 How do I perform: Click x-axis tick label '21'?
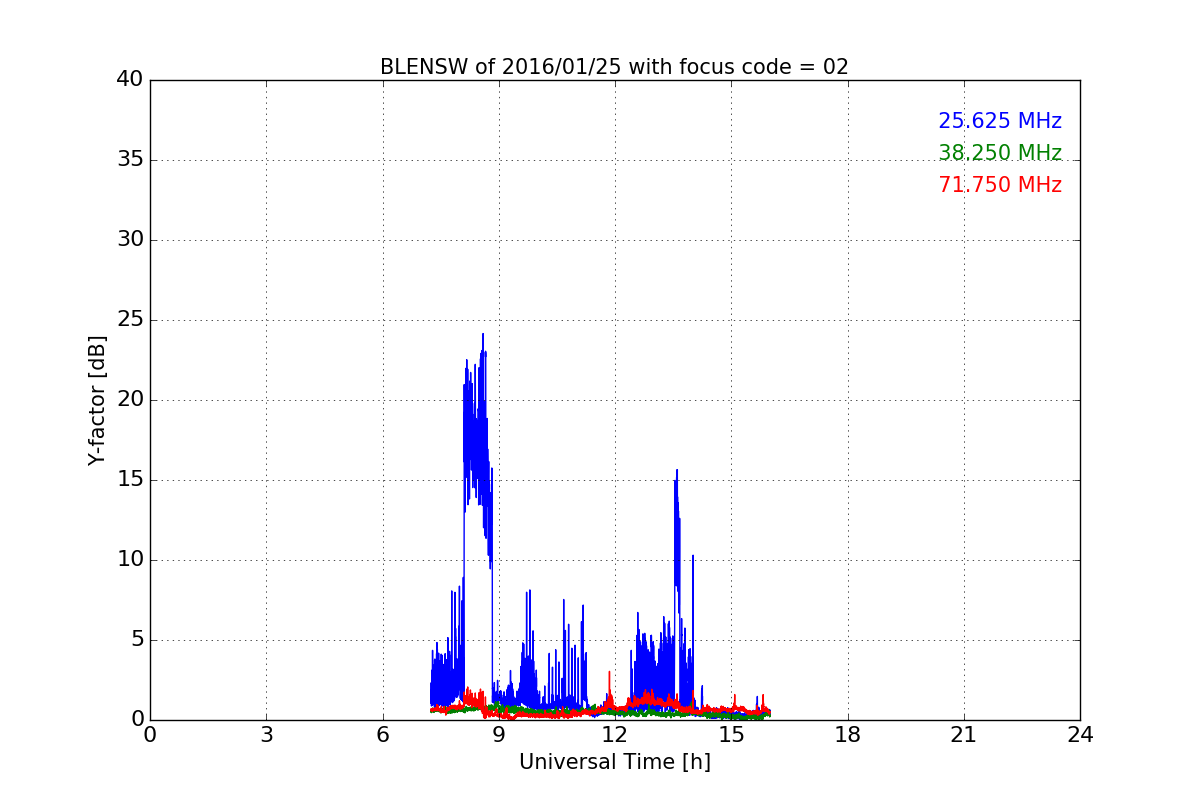click(x=964, y=735)
